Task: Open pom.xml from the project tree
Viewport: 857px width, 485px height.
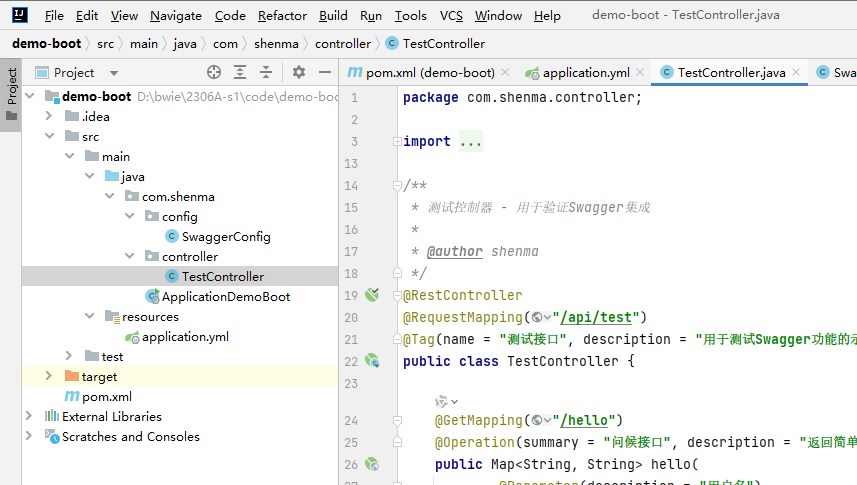Action: click(106, 396)
